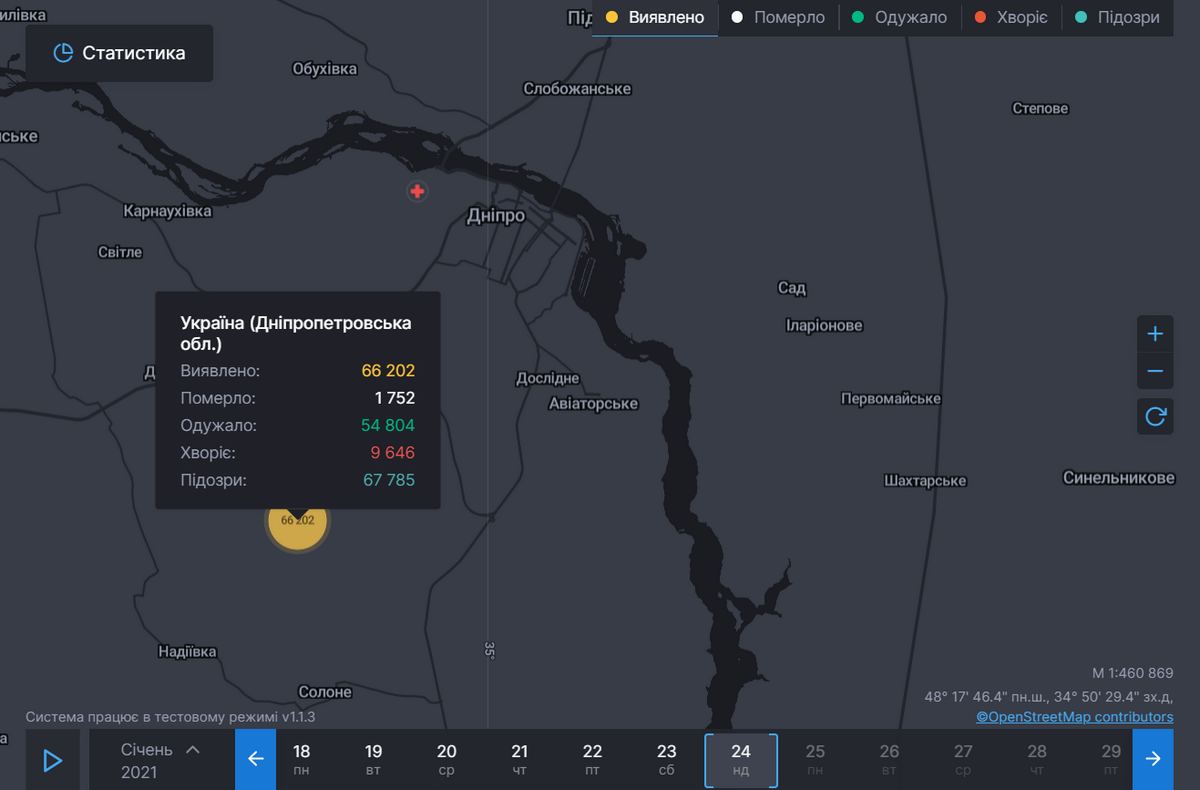Image resolution: width=1200 pixels, height=790 pixels.
Task: Select the Підозри category
Action: pyautogui.click(x=1116, y=18)
